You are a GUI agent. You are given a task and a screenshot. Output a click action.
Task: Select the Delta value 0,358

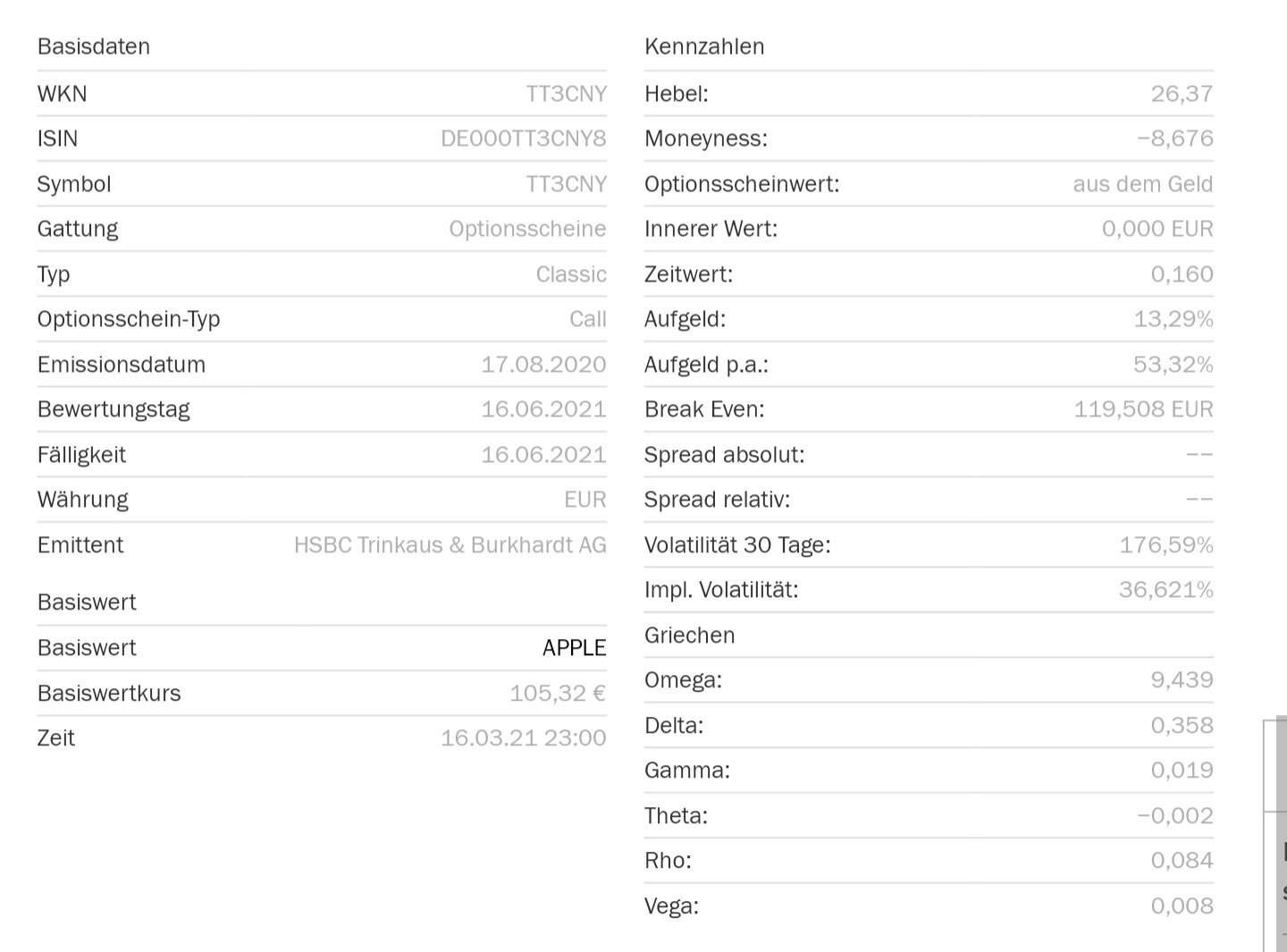pyautogui.click(x=1182, y=725)
